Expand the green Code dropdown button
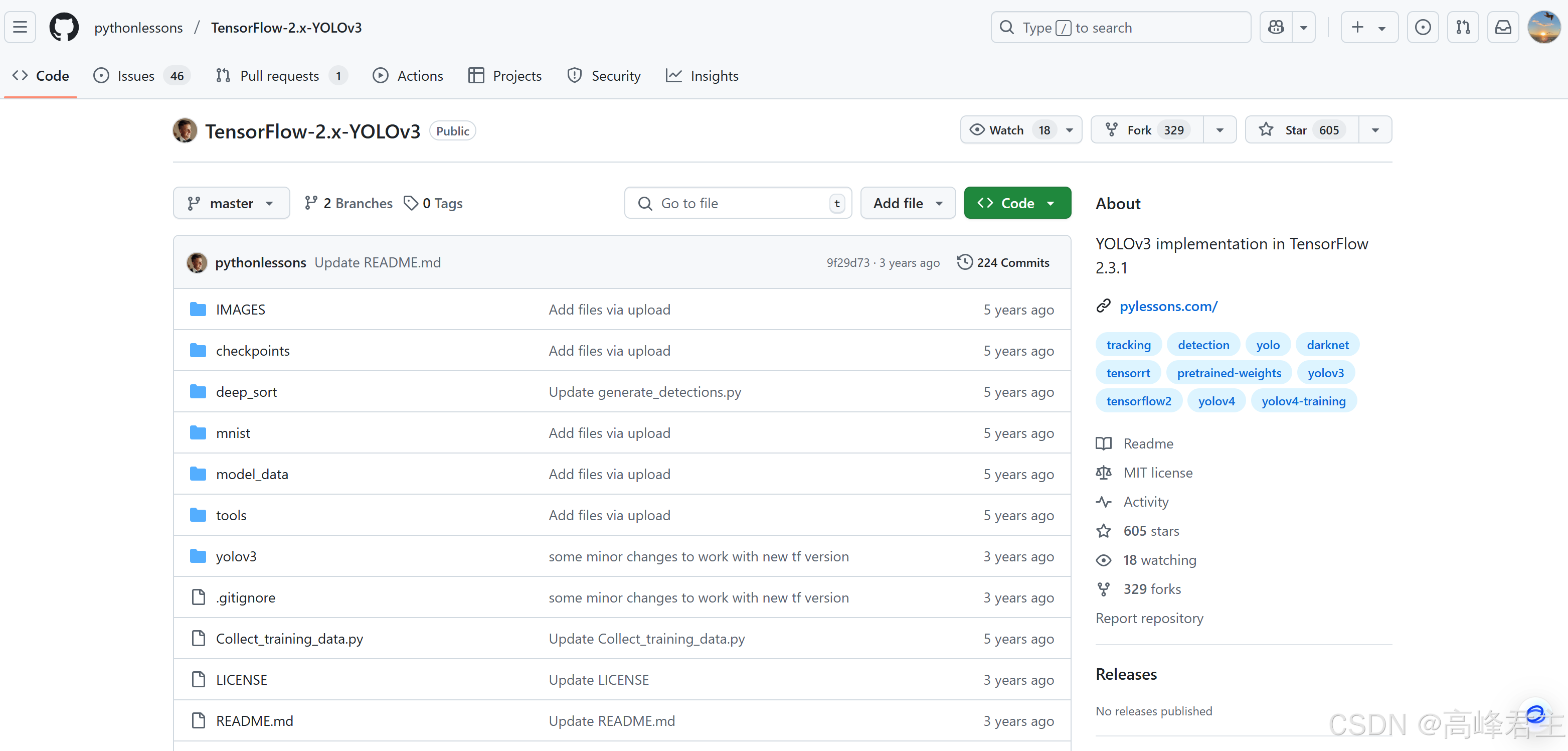Viewport: 1568px width, 751px height. point(1016,203)
